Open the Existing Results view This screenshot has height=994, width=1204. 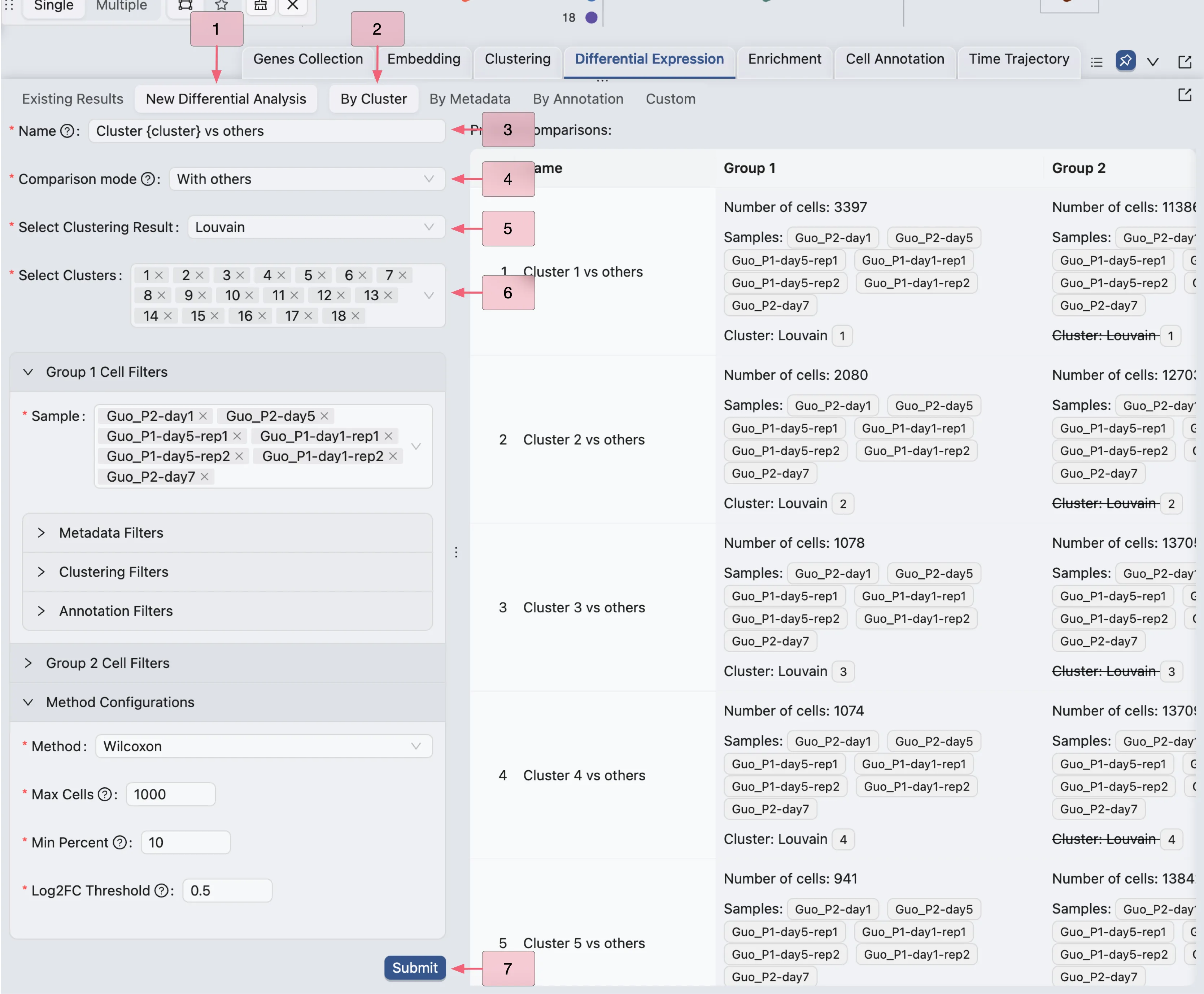pos(73,99)
